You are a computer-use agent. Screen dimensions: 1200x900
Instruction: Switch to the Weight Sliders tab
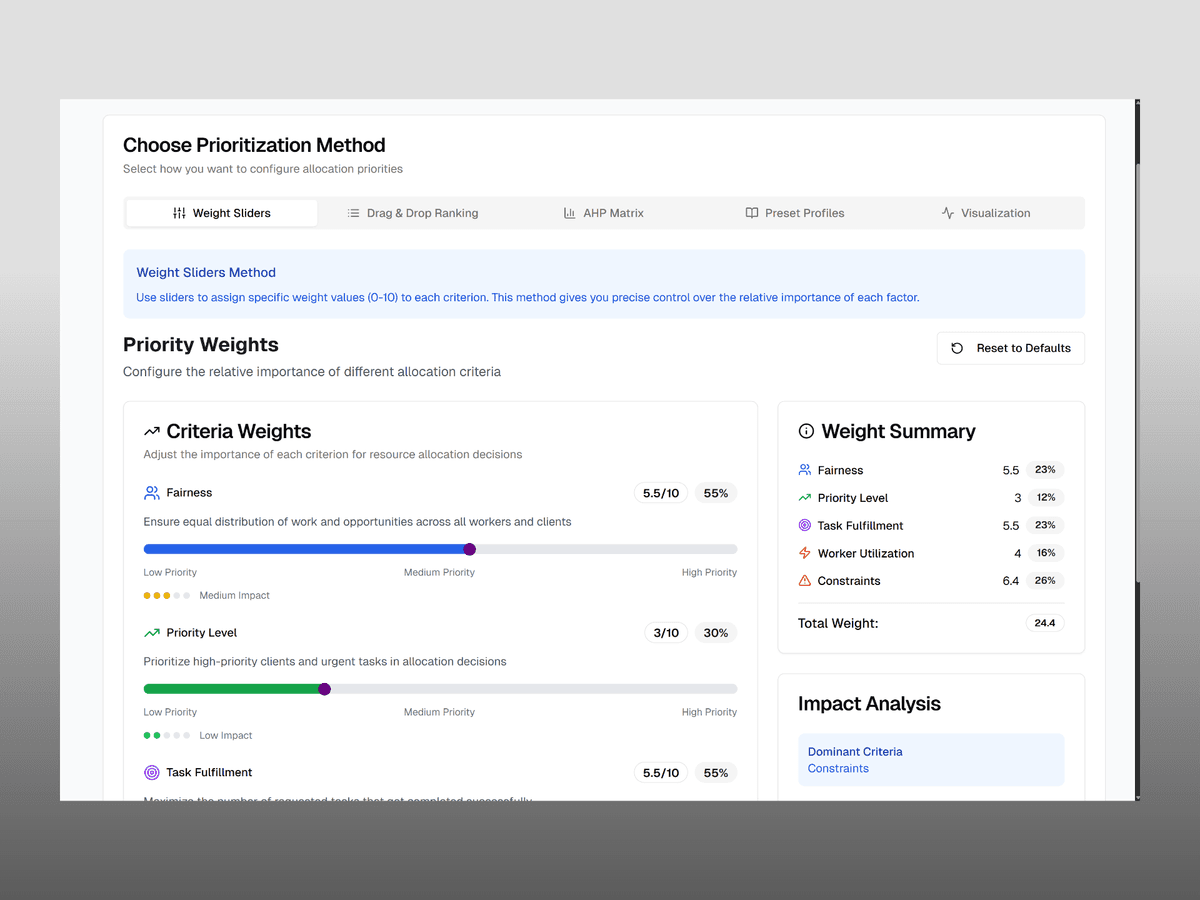point(221,213)
